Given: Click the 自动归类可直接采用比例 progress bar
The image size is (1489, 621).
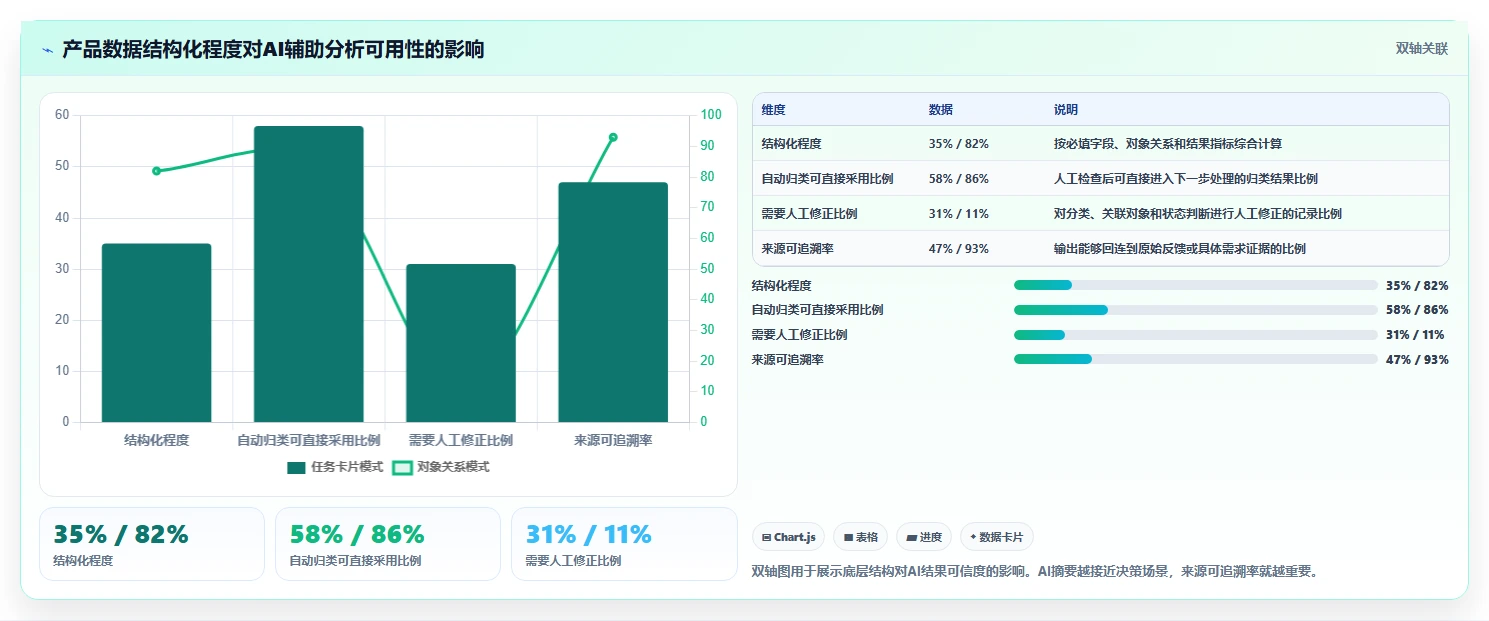Looking at the screenshot, I should (x=1196, y=310).
